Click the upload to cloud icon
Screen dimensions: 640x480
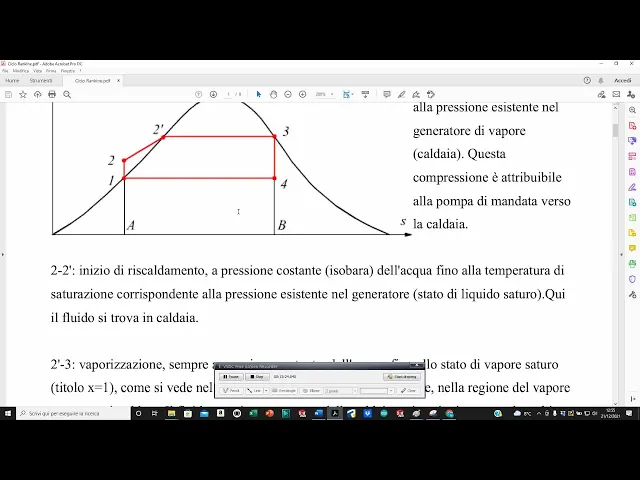38,95
